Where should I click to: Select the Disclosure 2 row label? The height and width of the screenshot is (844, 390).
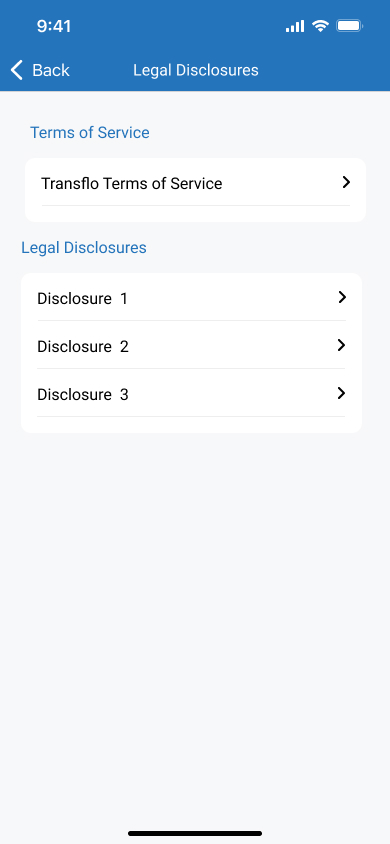[x=83, y=347]
